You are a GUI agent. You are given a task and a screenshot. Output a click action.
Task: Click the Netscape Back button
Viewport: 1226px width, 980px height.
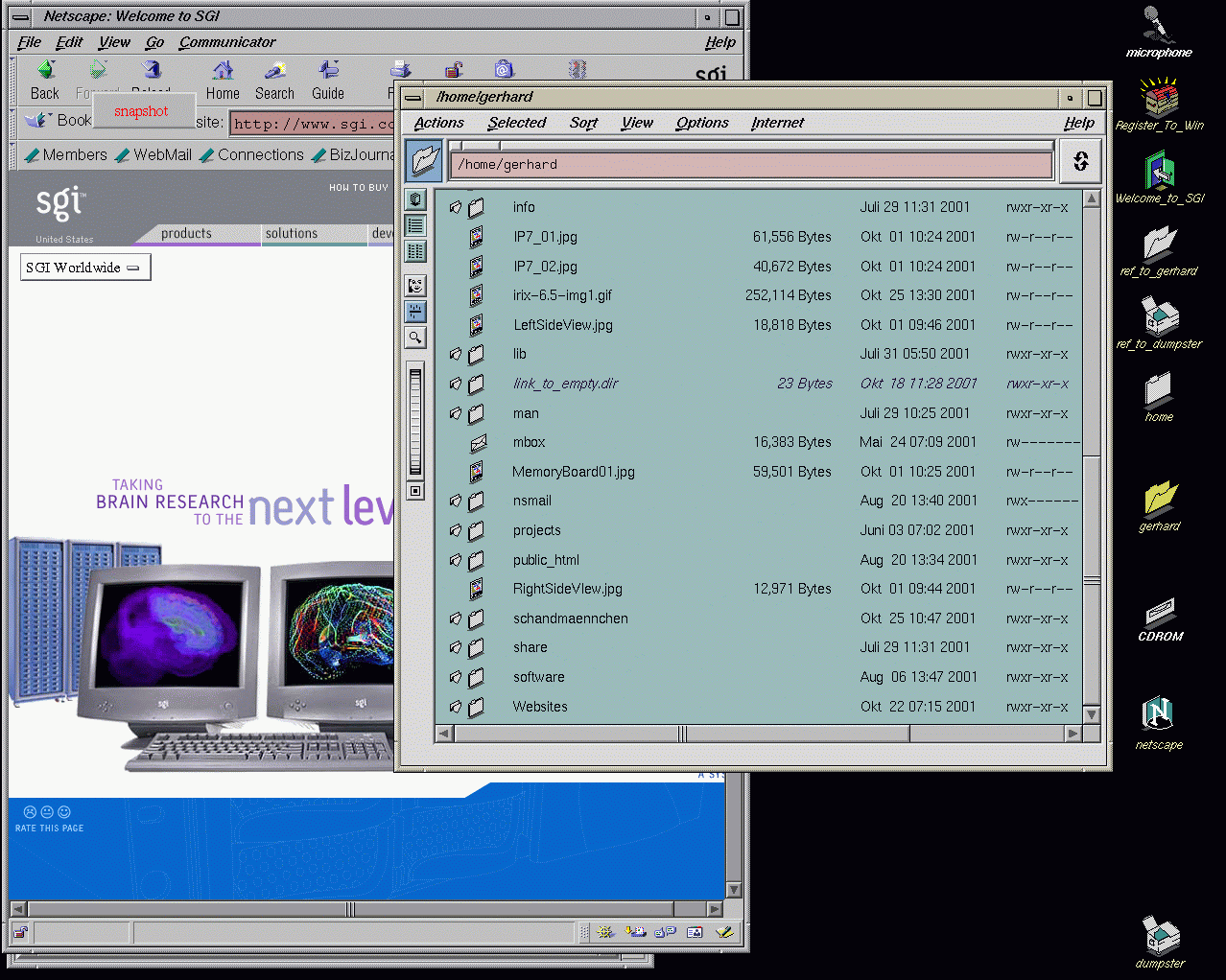point(44,80)
